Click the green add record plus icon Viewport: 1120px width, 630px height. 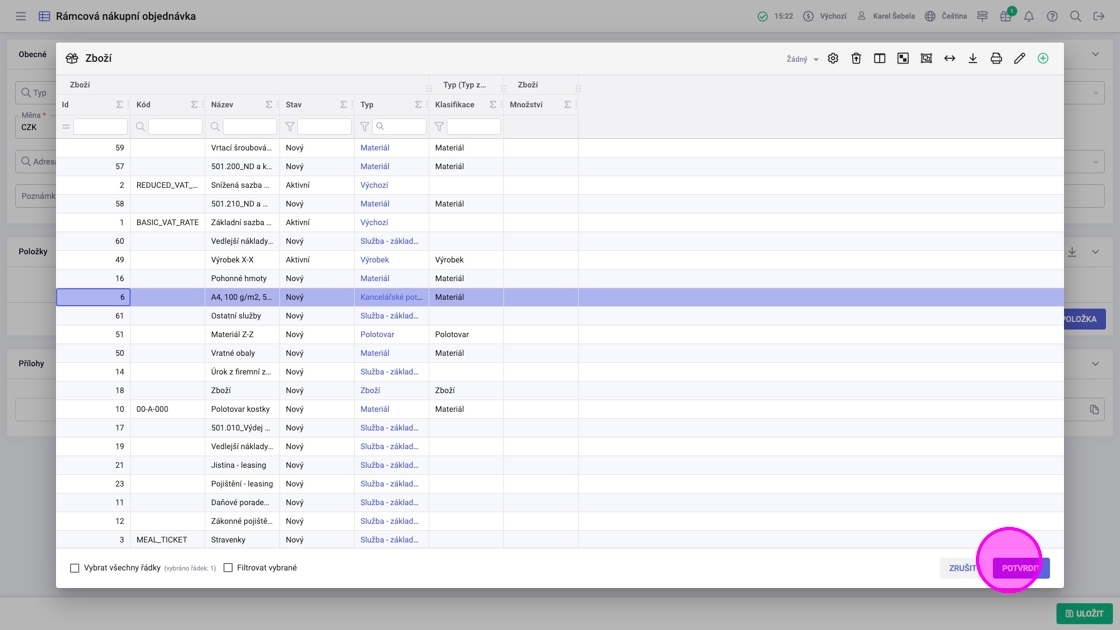[x=1043, y=59]
